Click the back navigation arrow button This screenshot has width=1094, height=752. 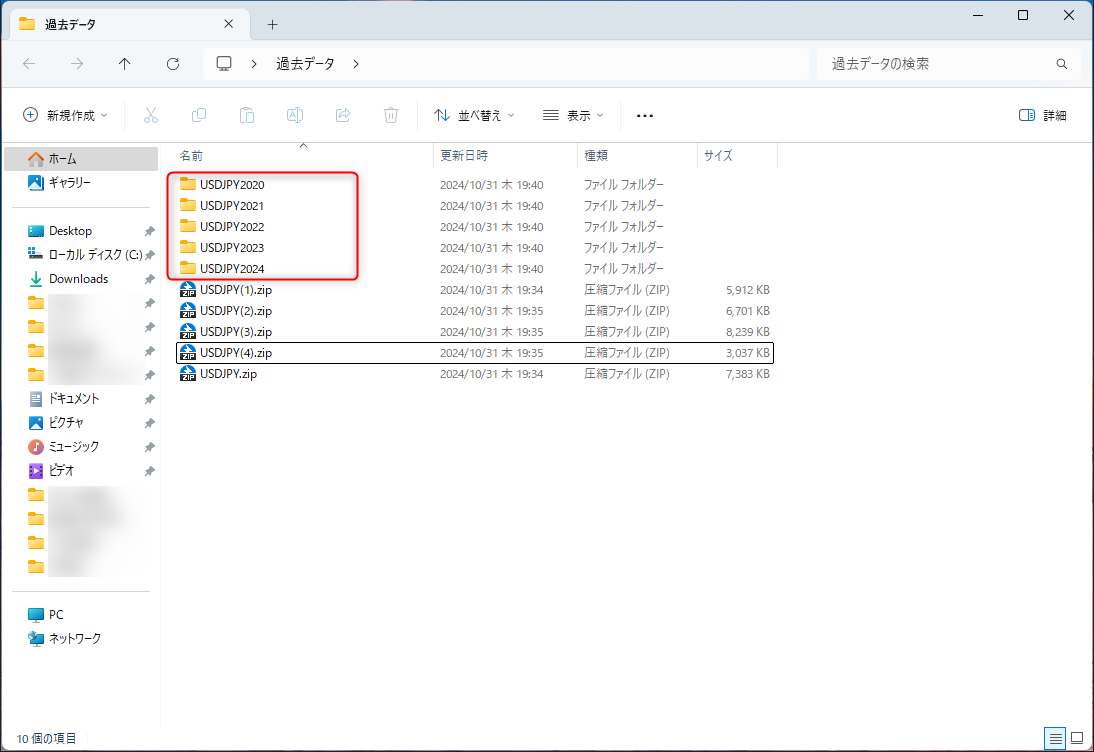[x=28, y=63]
